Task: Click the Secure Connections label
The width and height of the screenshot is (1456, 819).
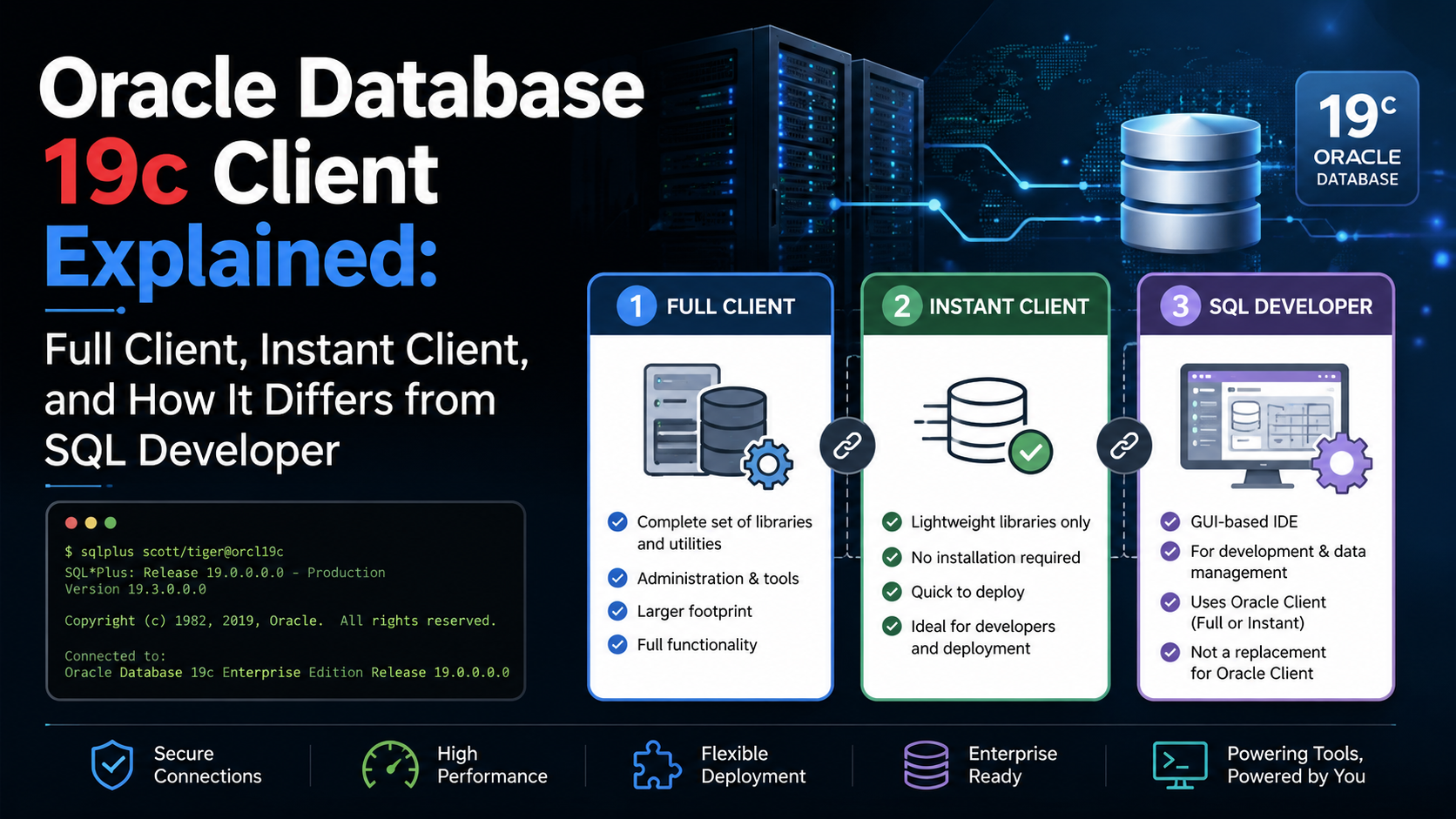Action: click(x=207, y=765)
